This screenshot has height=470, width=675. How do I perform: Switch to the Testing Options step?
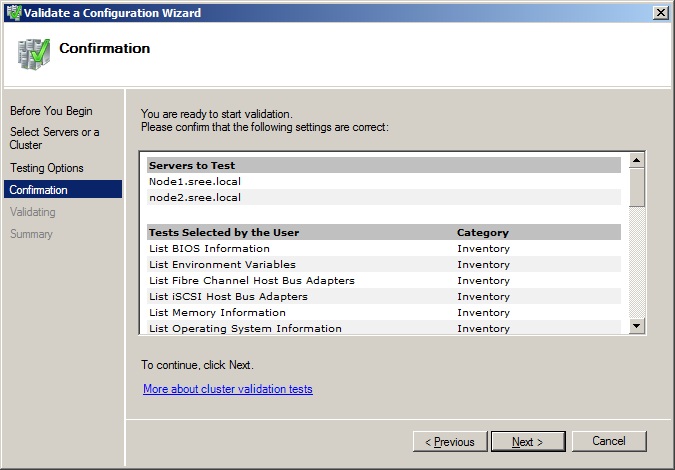pyautogui.click(x=47, y=168)
